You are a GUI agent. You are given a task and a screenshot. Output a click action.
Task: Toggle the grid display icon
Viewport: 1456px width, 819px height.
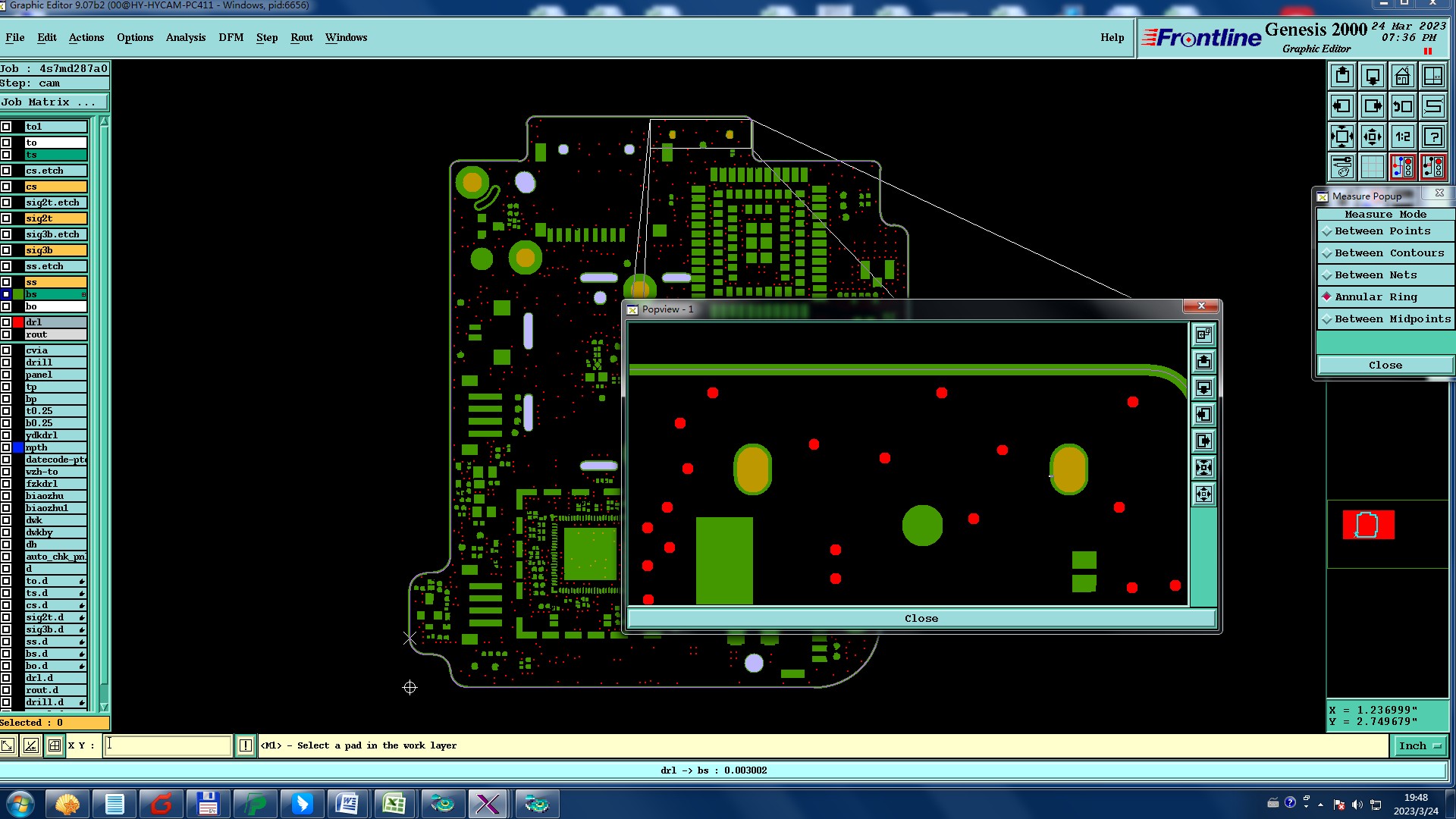click(x=1372, y=166)
